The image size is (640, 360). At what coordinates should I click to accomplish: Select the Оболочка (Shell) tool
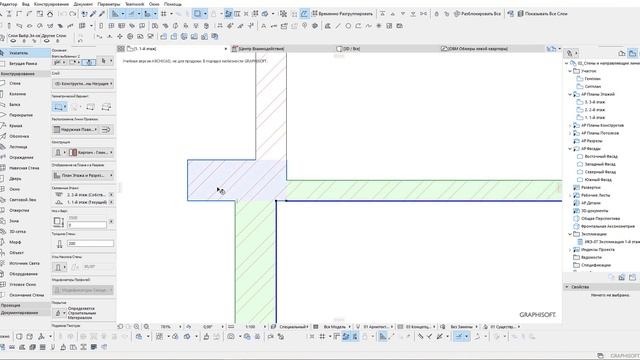(19, 136)
